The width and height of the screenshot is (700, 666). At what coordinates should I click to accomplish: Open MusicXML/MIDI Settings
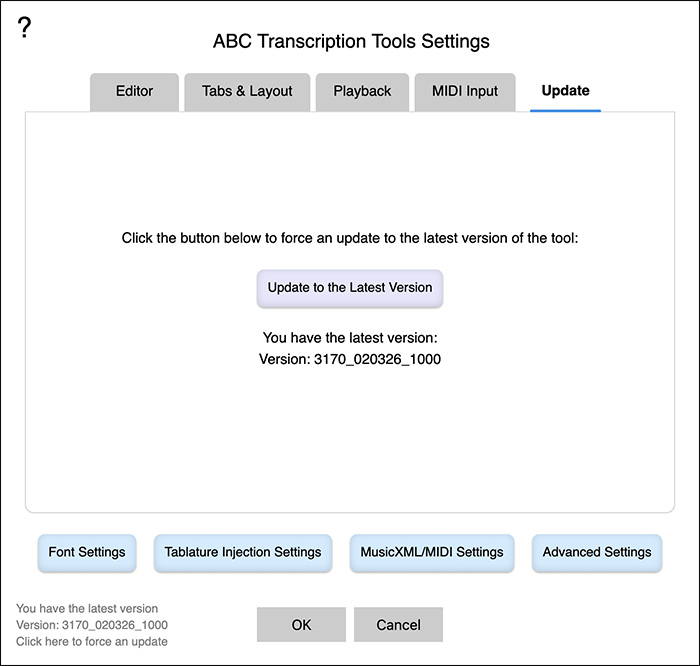click(x=431, y=552)
